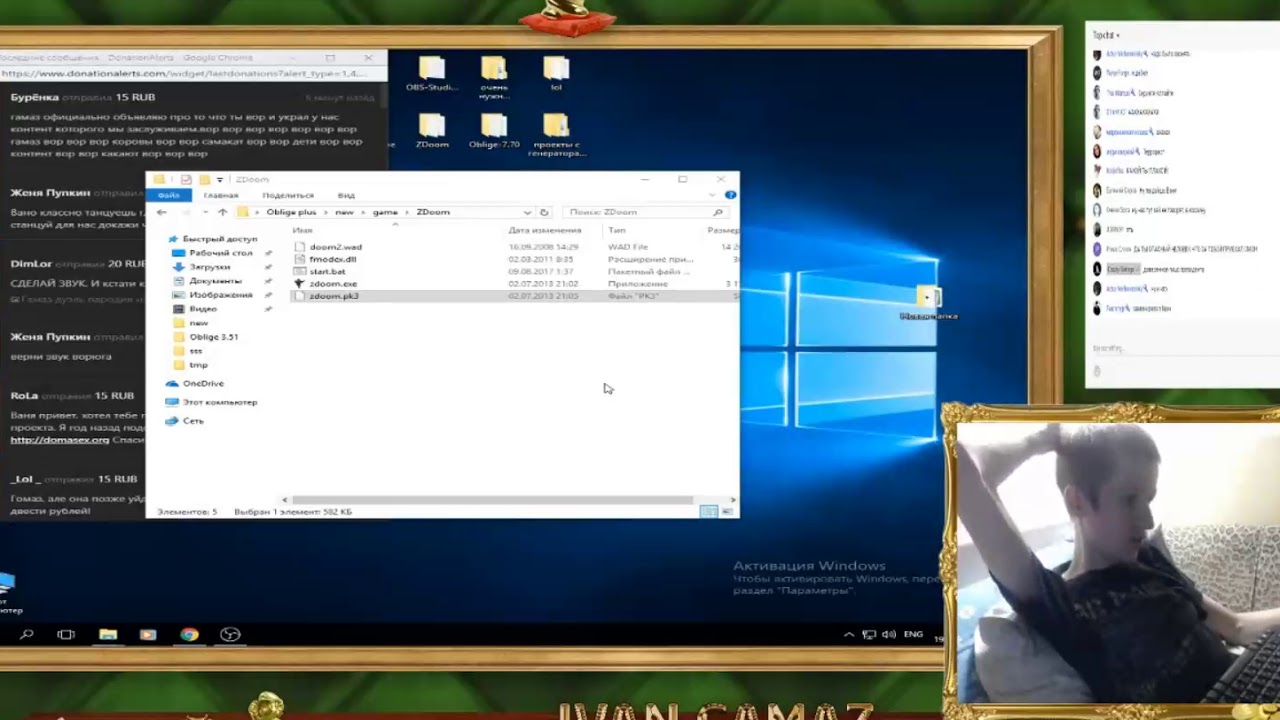The height and width of the screenshot is (720, 1280).
Task: Open the doom2.wad file
Action: coord(335,247)
